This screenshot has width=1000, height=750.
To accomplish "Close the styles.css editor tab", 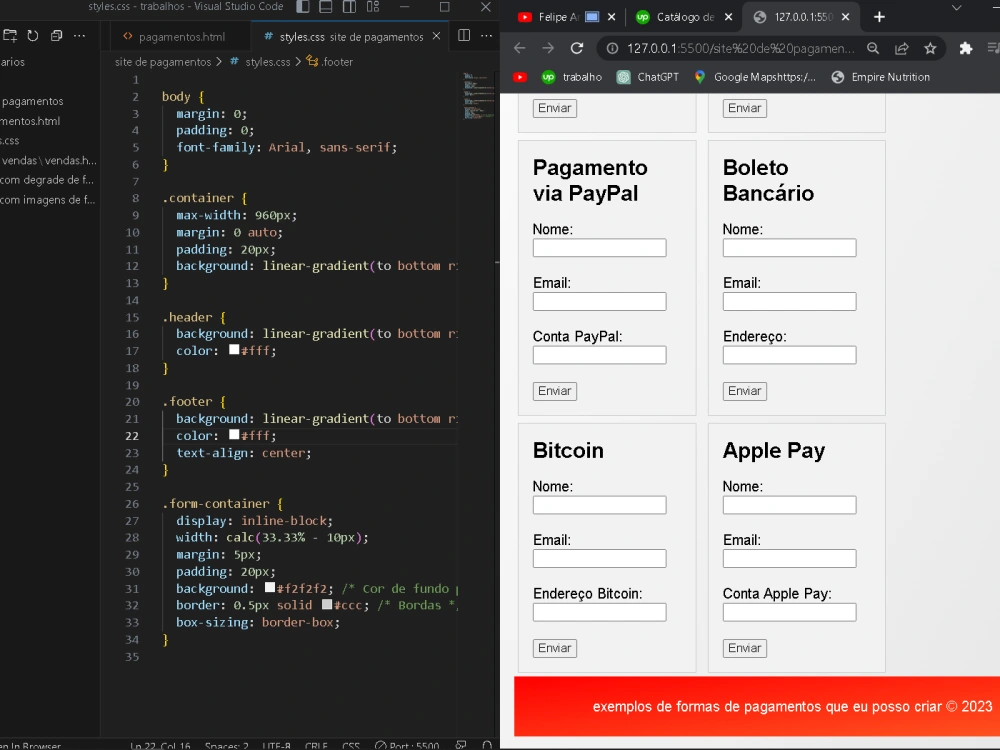I will tap(436, 36).
